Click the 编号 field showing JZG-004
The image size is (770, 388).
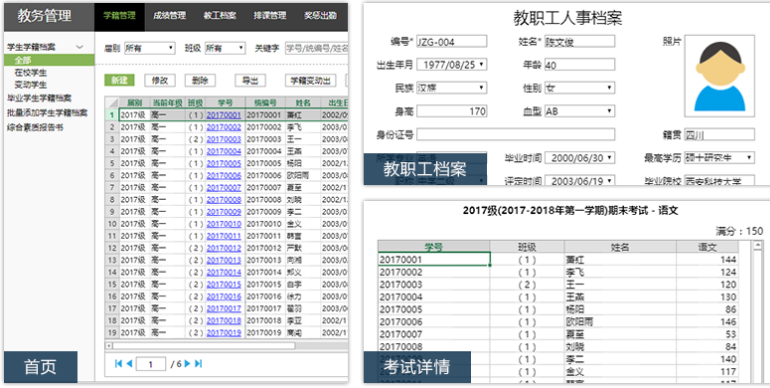tap(452, 41)
